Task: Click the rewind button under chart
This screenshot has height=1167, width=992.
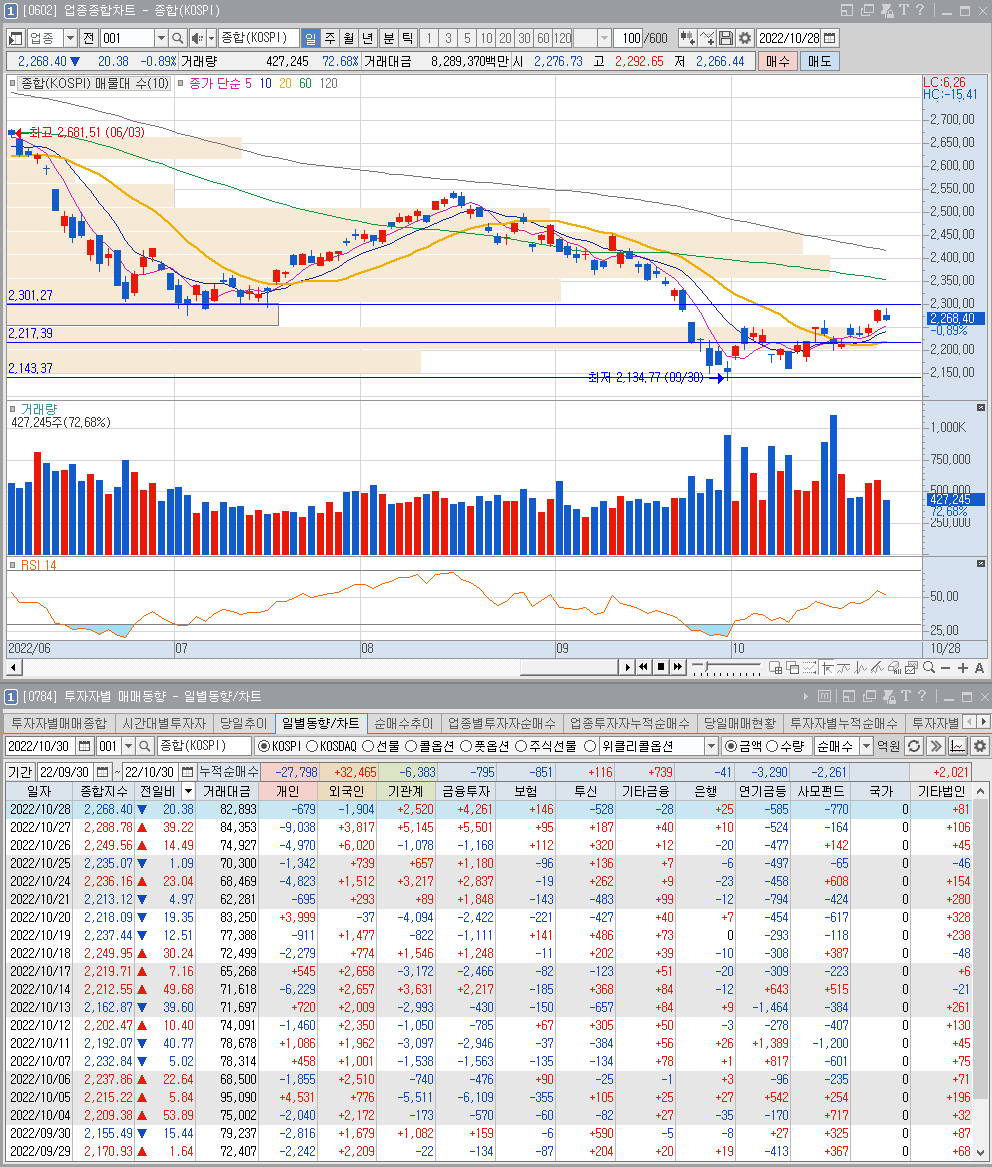Action: 644,667
